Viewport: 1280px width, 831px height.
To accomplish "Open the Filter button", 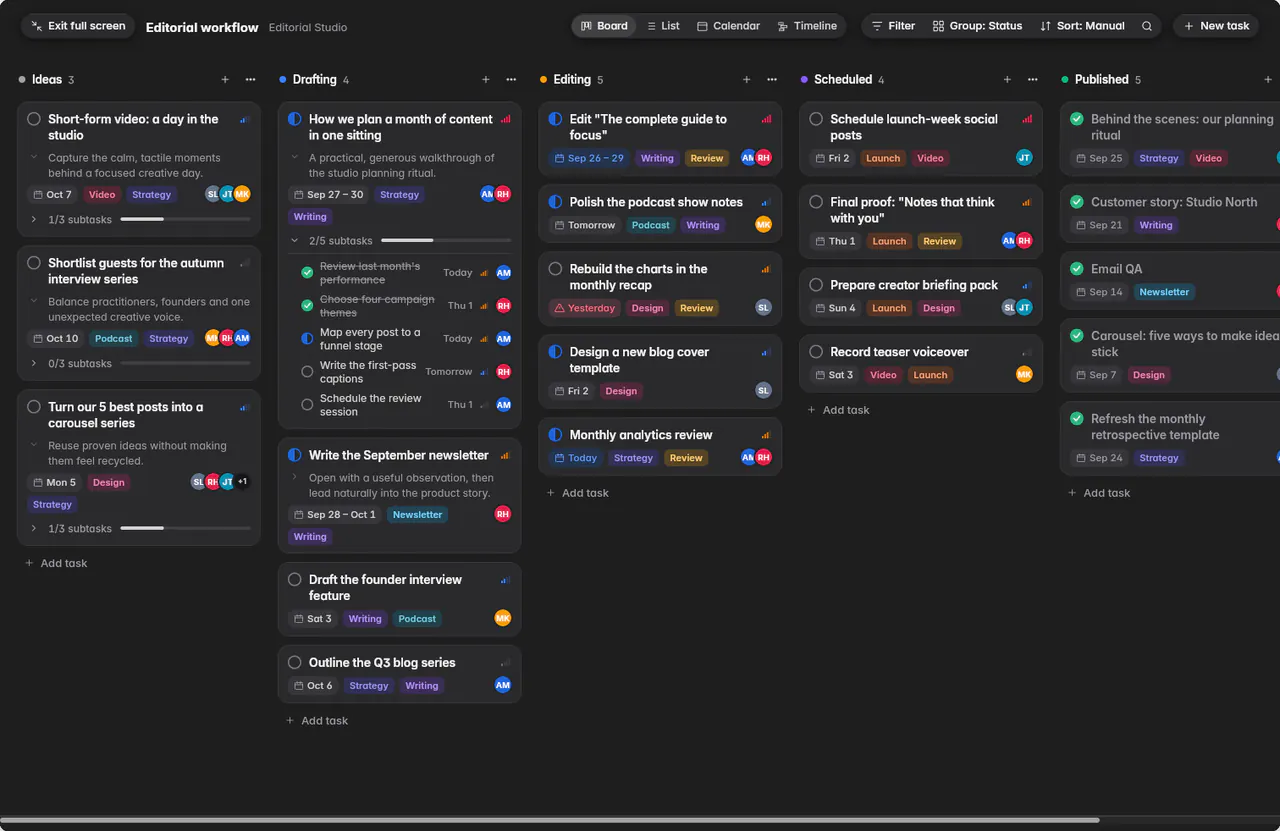I will [893, 26].
